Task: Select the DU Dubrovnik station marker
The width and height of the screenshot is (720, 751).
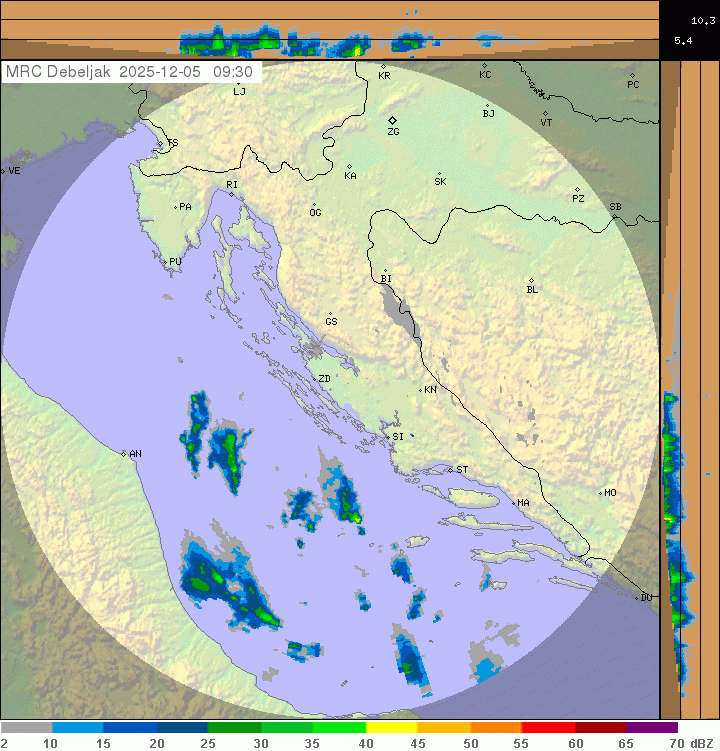Action: pyautogui.click(x=637, y=598)
